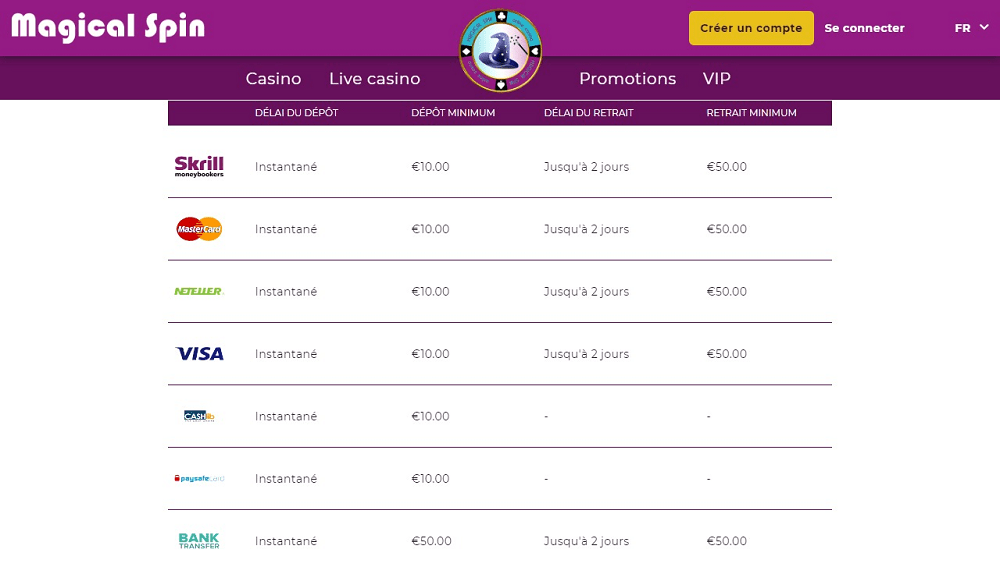
Task: Select the paysafecard logo
Action: tap(199, 478)
